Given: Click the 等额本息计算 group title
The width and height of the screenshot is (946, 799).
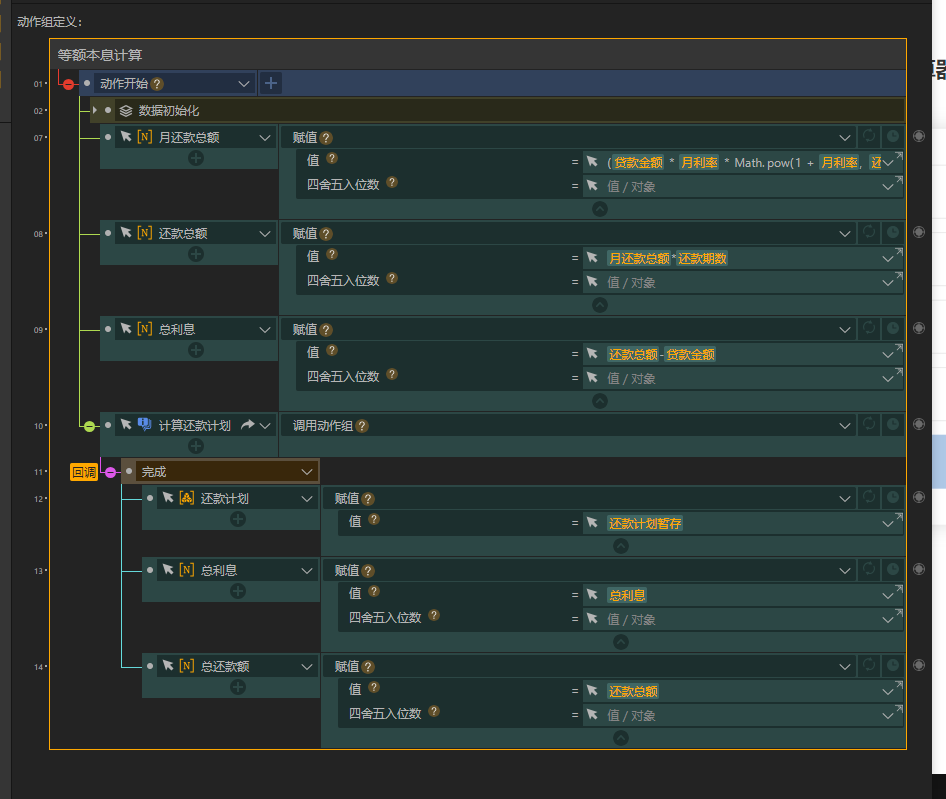Looking at the screenshot, I should 100,56.
